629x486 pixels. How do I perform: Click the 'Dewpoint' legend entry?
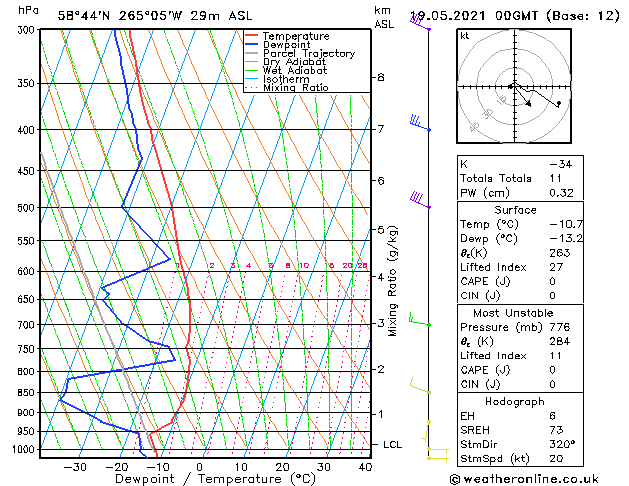(286, 45)
